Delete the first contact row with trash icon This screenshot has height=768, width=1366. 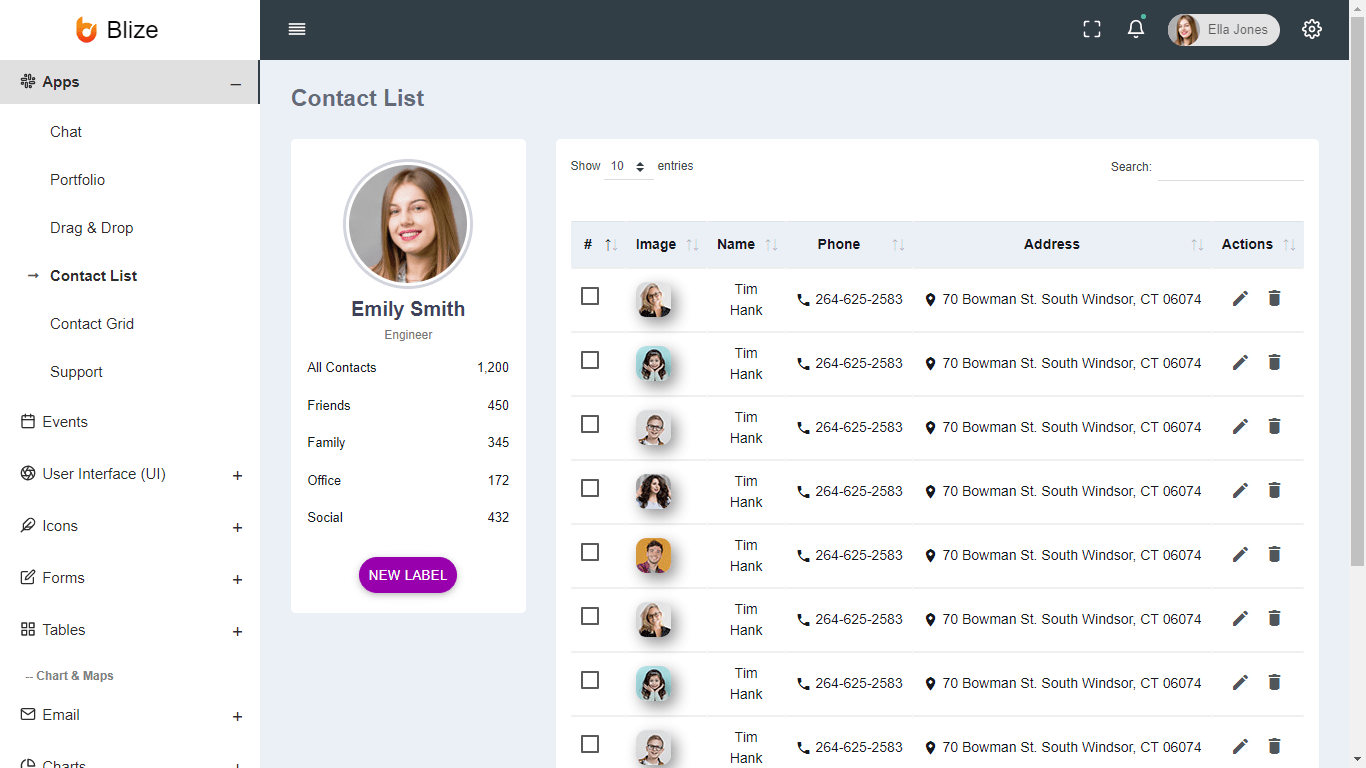click(1274, 298)
